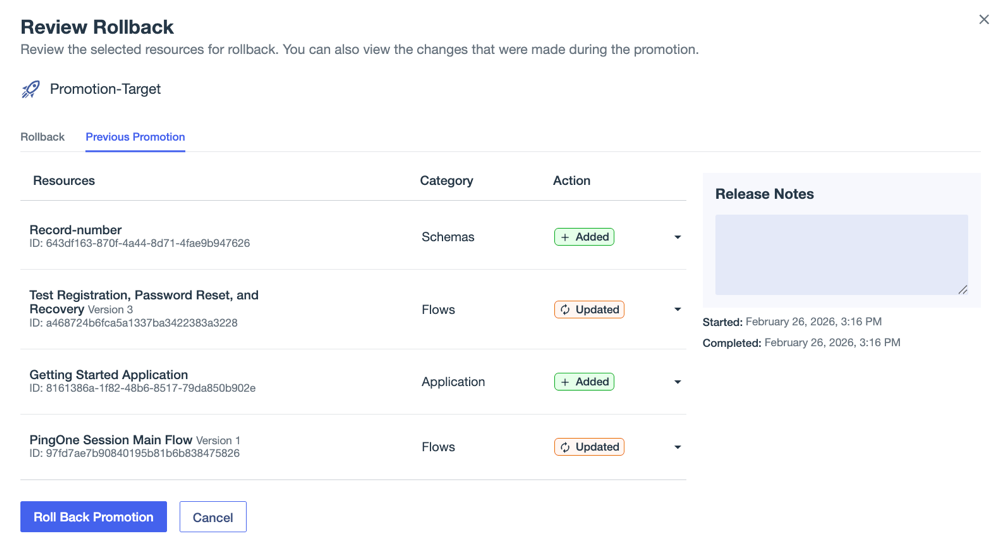Click the Resources column header
The width and height of the screenshot is (1000, 552).
pos(64,181)
